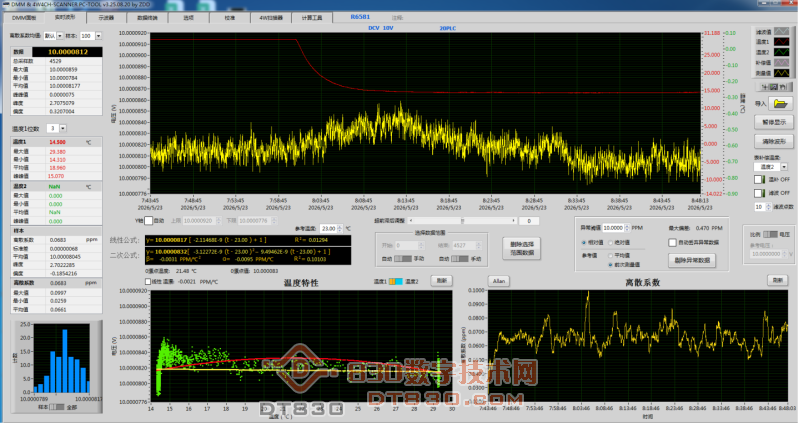This screenshot has height=424, width=799.
Task: Adjust the 异常阈值 10.0000 stepper arrows
Action: point(627,228)
